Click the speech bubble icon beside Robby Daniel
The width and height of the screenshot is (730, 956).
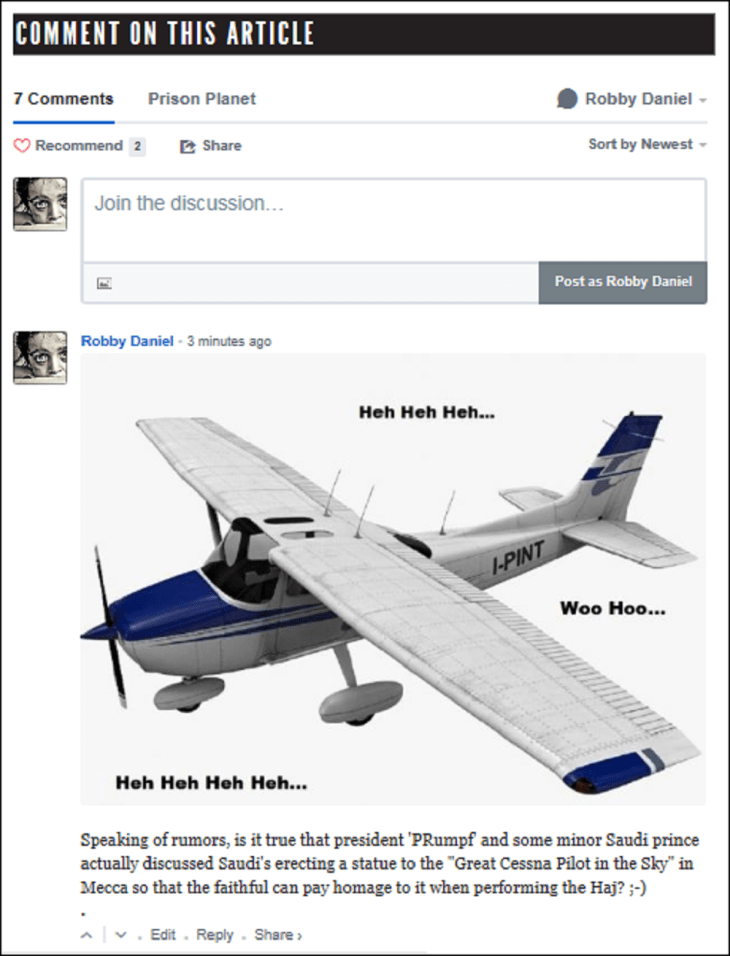(567, 99)
